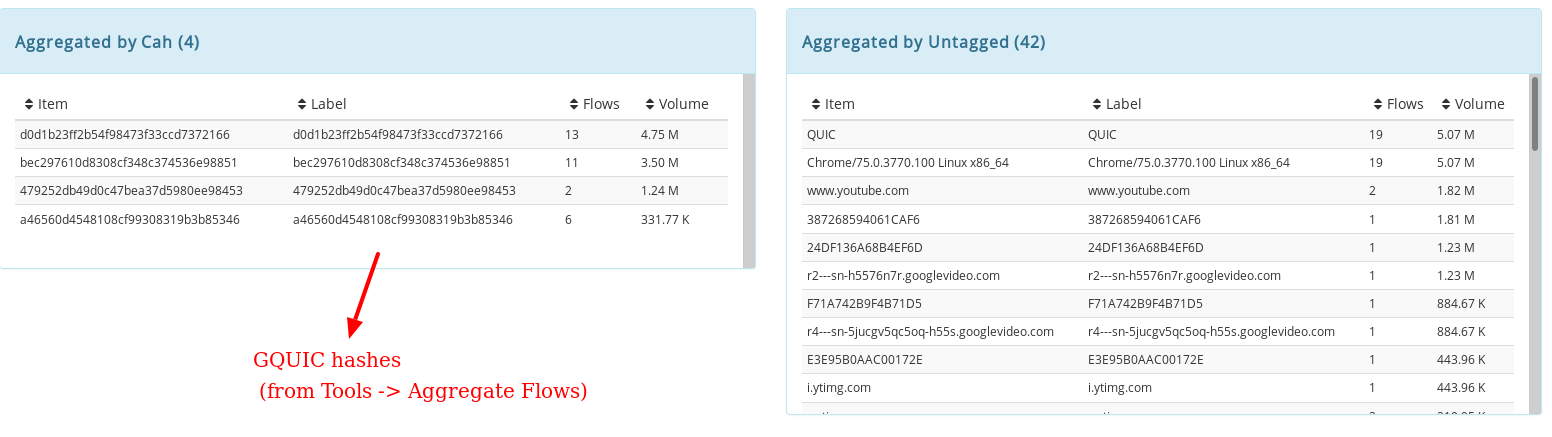Click sort icon beside Volume in Untagged table
Image resolution: width=1552 pixels, height=437 pixels.
[1446, 104]
